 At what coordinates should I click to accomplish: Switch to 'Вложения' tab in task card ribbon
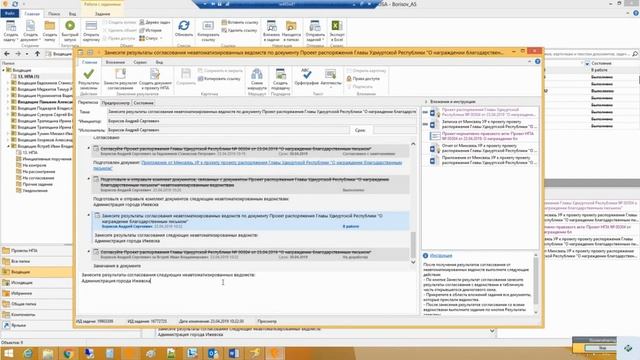(x=115, y=62)
